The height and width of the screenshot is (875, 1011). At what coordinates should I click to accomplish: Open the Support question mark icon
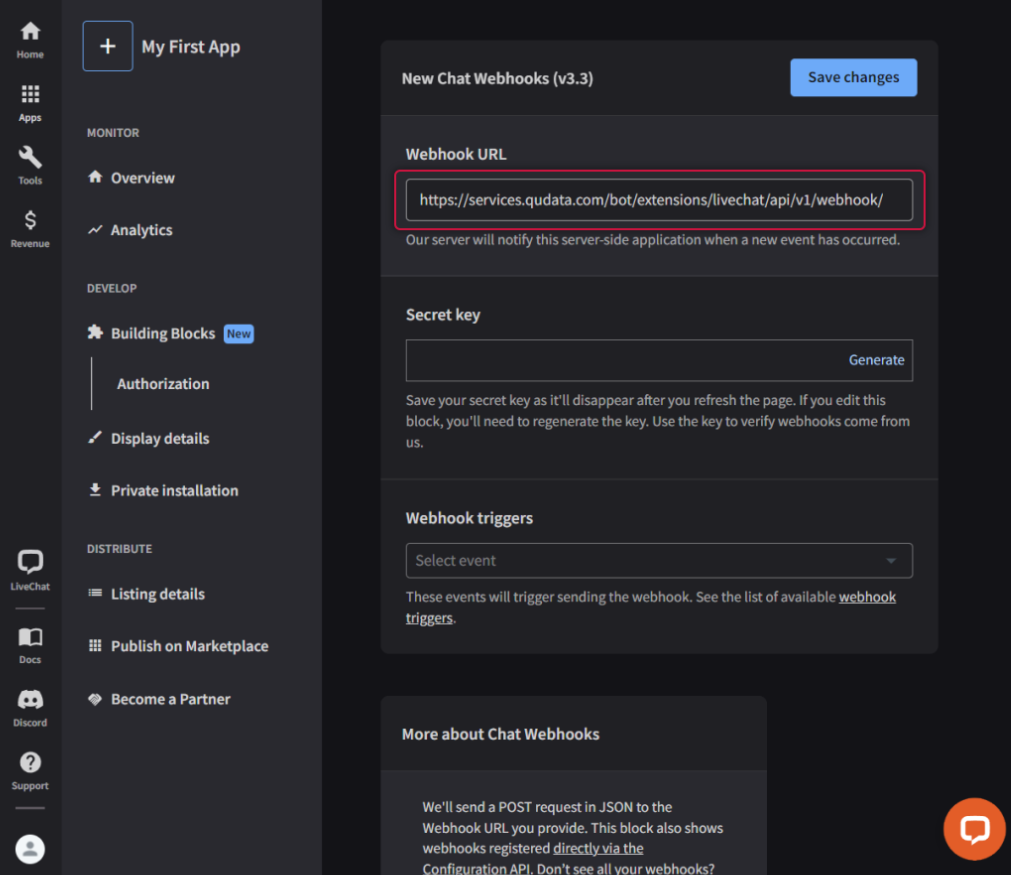[30, 765]
